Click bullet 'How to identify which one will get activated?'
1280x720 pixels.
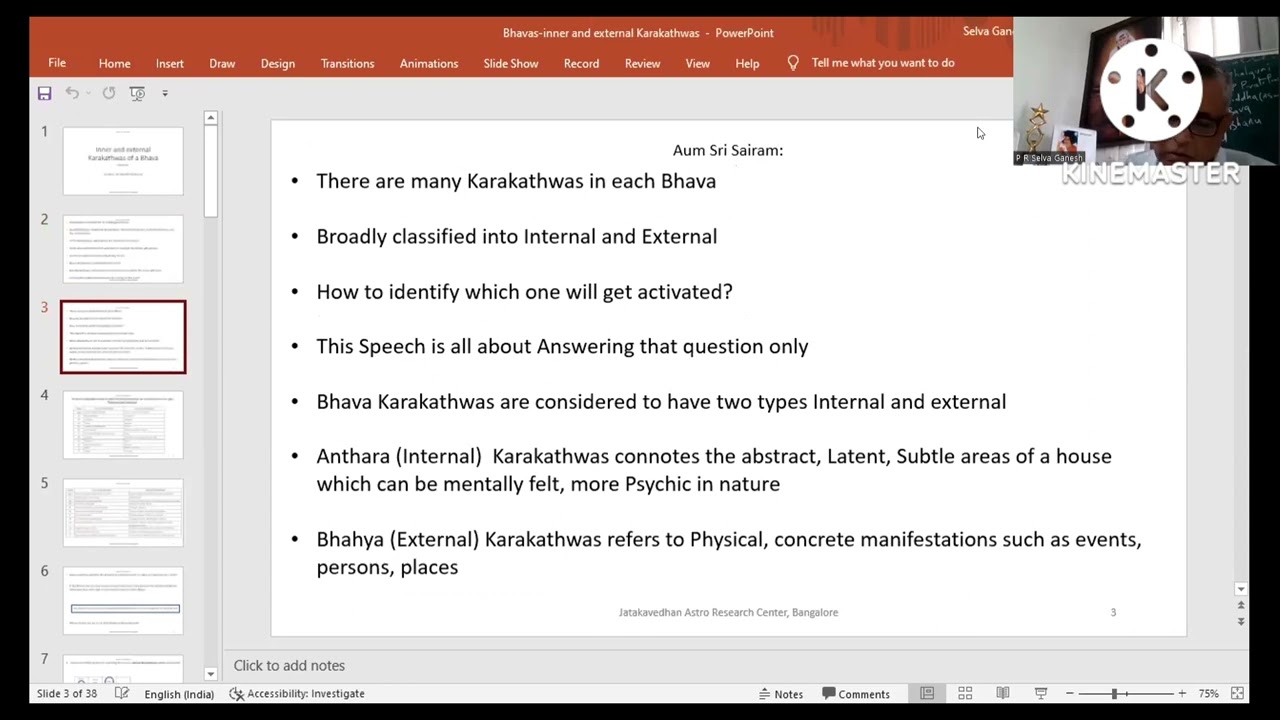[524, 292]
